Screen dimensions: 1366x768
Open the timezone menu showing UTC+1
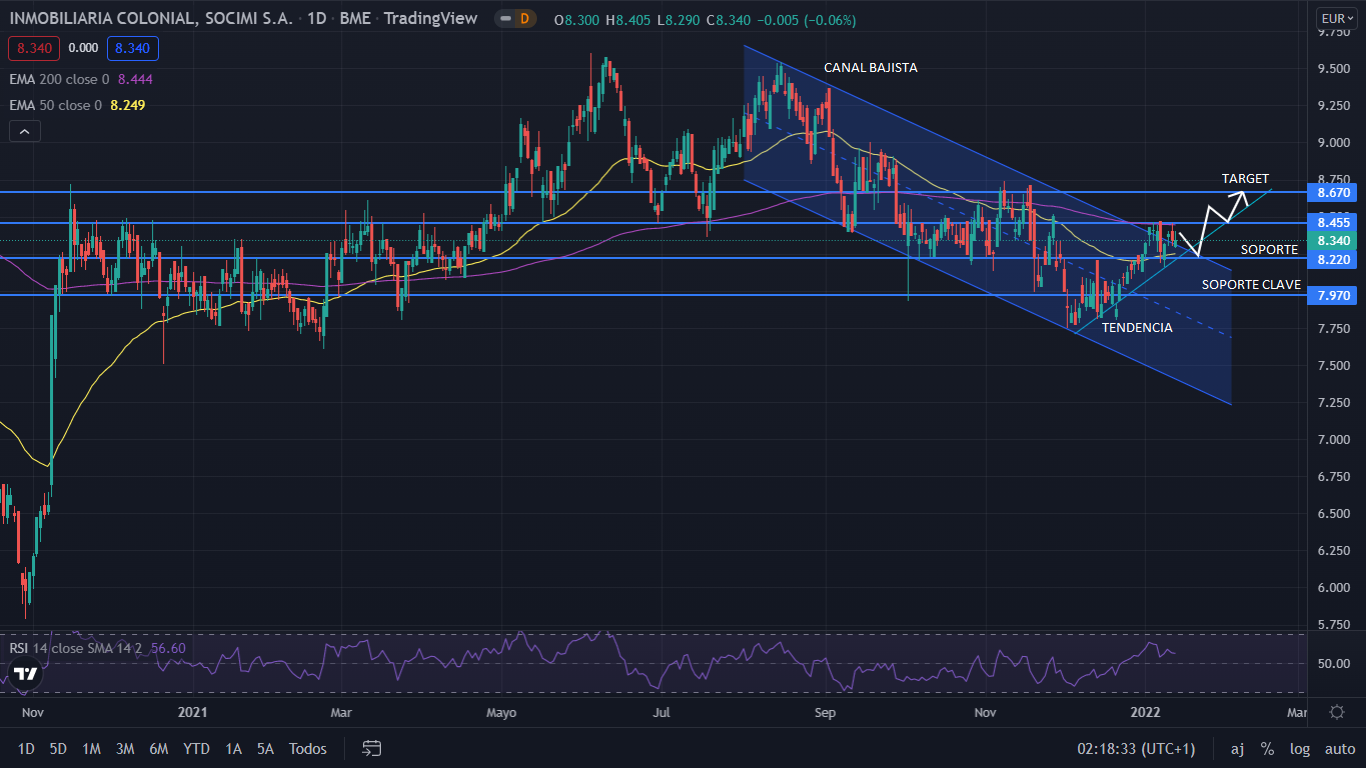1136,748
